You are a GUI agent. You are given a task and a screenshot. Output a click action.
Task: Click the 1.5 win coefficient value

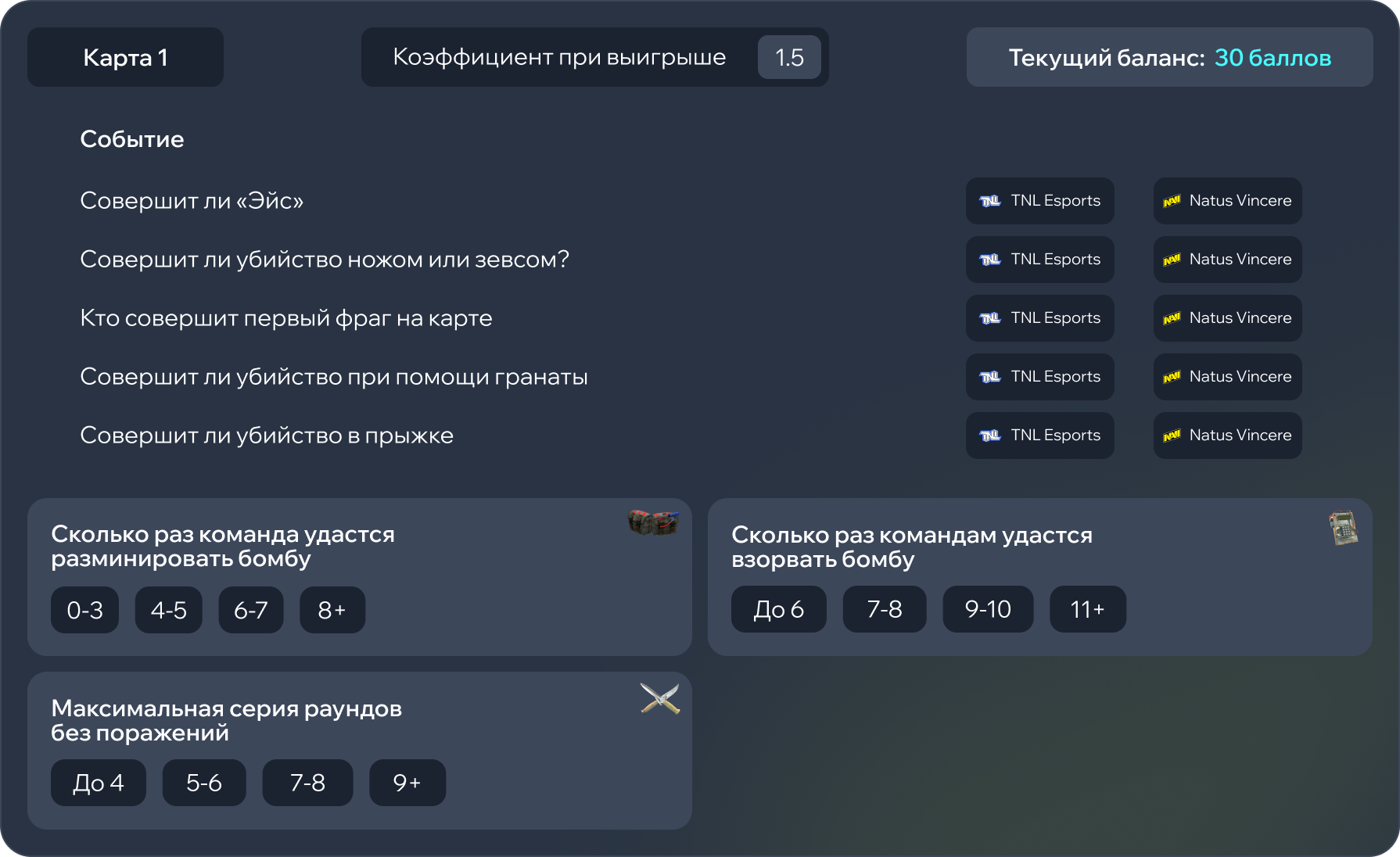tap(788, 56)
